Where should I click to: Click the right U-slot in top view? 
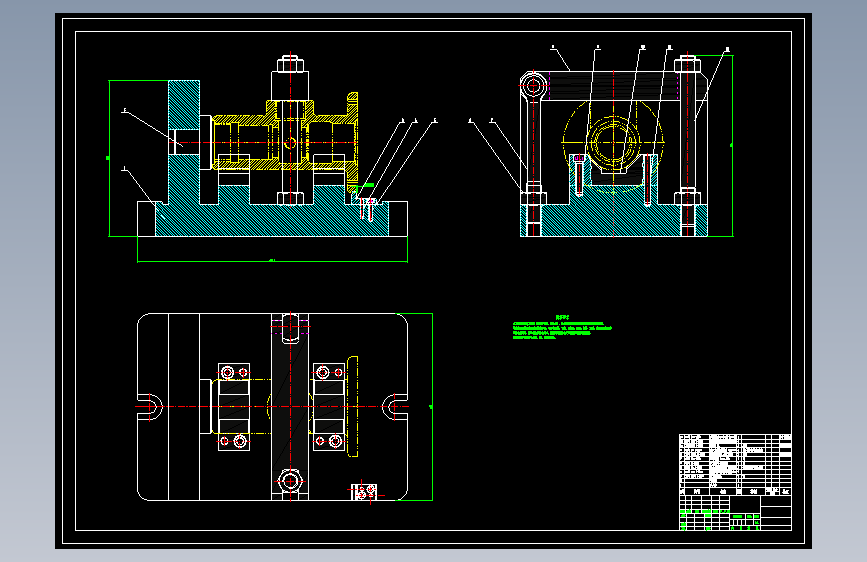[x=395, y=407]
